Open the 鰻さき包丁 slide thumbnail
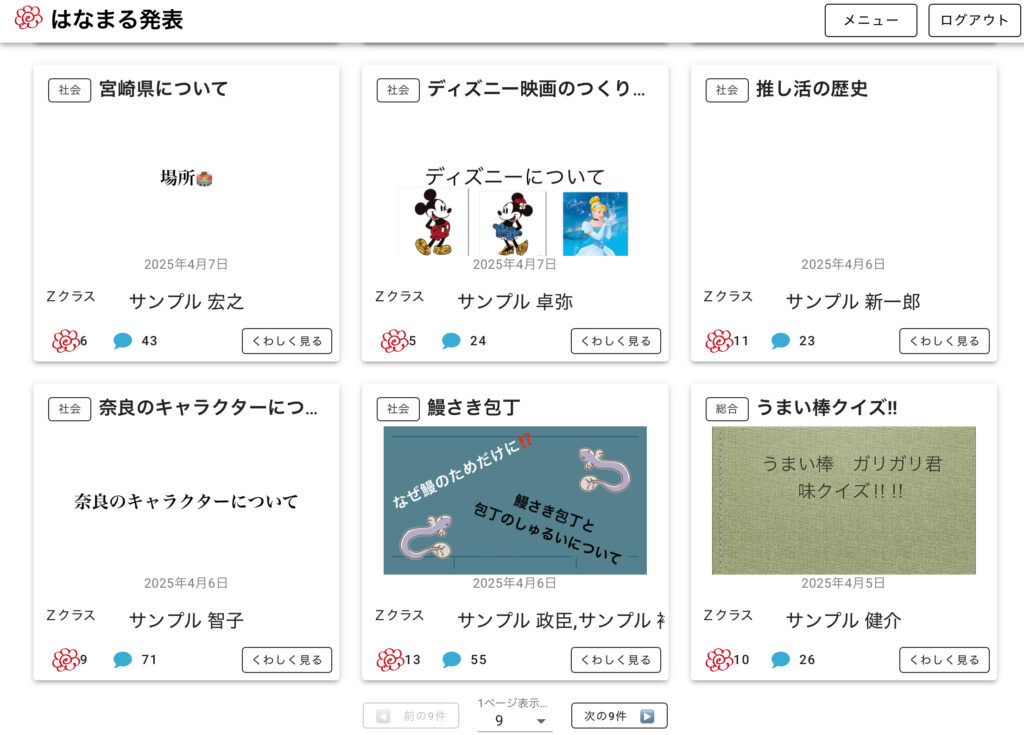1024x735 pixels. point(515,500)
